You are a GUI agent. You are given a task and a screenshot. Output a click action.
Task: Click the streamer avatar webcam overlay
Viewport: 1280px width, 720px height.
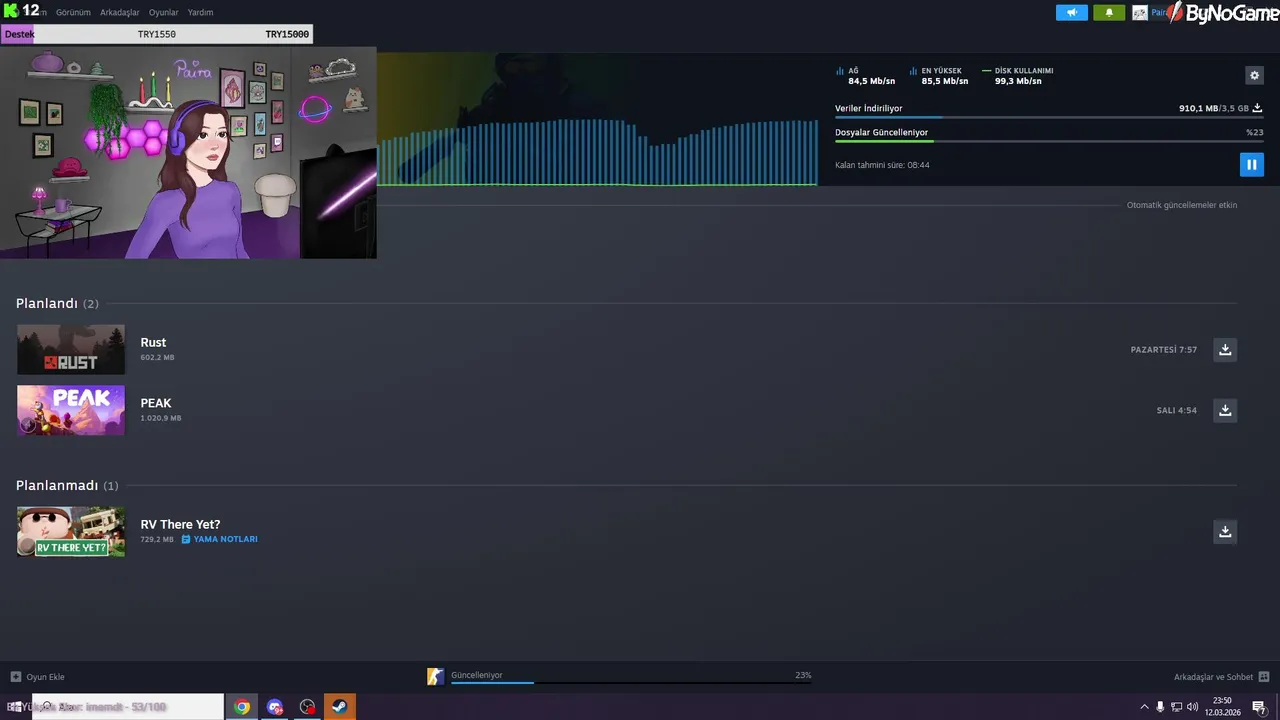click(188, 152)
